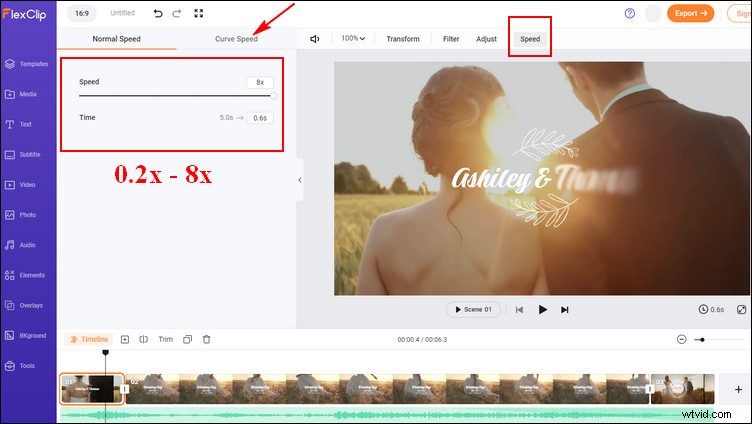Duplicate the selected scene
The image size is (752, 424).
[x=188, y=339]
